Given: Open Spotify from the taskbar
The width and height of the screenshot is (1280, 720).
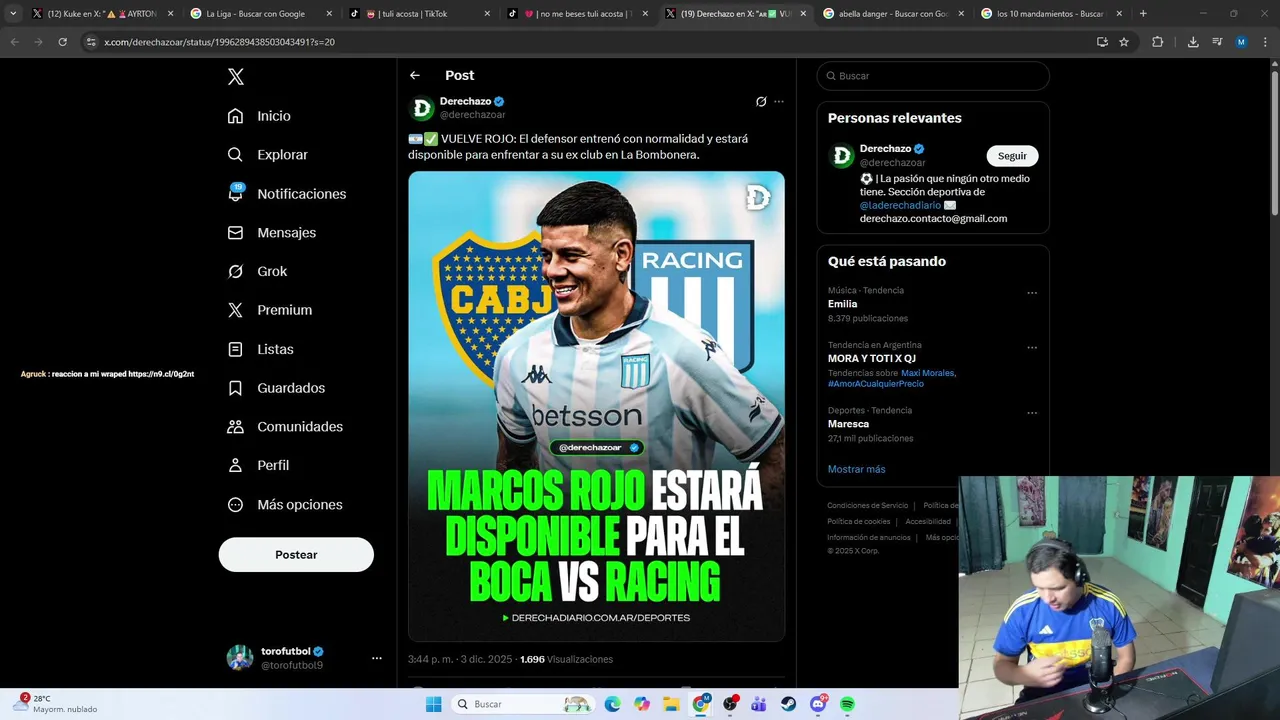Looking at the screenshot, I should pyautogui.click(x=847, y=704).
